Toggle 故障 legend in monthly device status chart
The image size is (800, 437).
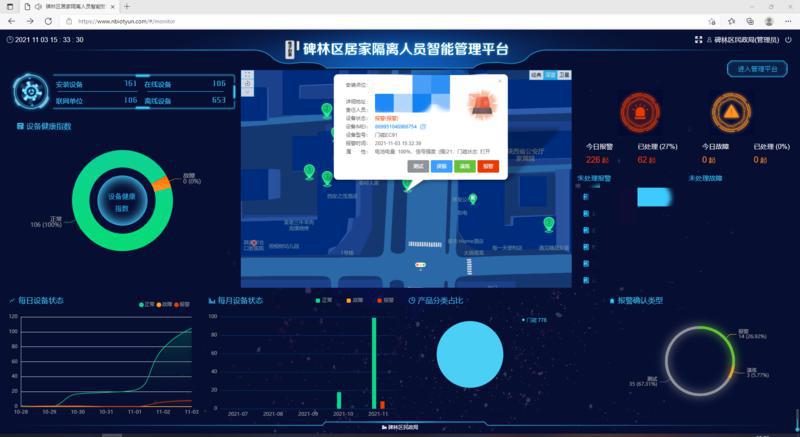pyautogui.click(x=348, y=300)
